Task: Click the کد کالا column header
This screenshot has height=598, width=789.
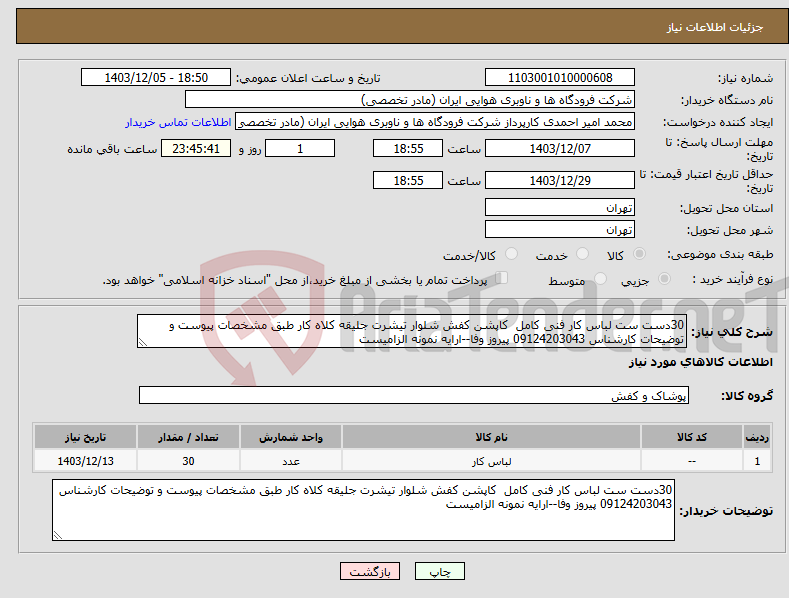Action: pyautogui.click(x=692, y=437)
